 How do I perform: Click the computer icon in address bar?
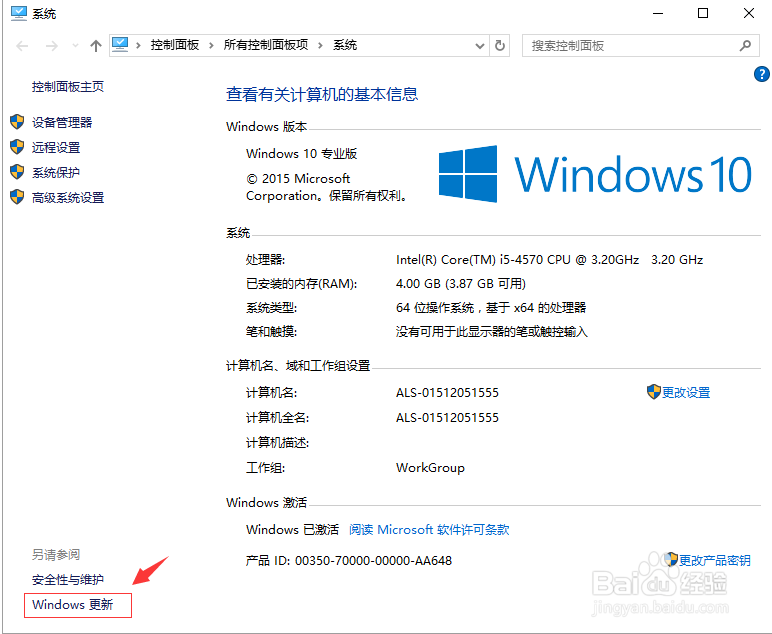tap(120, 45)
